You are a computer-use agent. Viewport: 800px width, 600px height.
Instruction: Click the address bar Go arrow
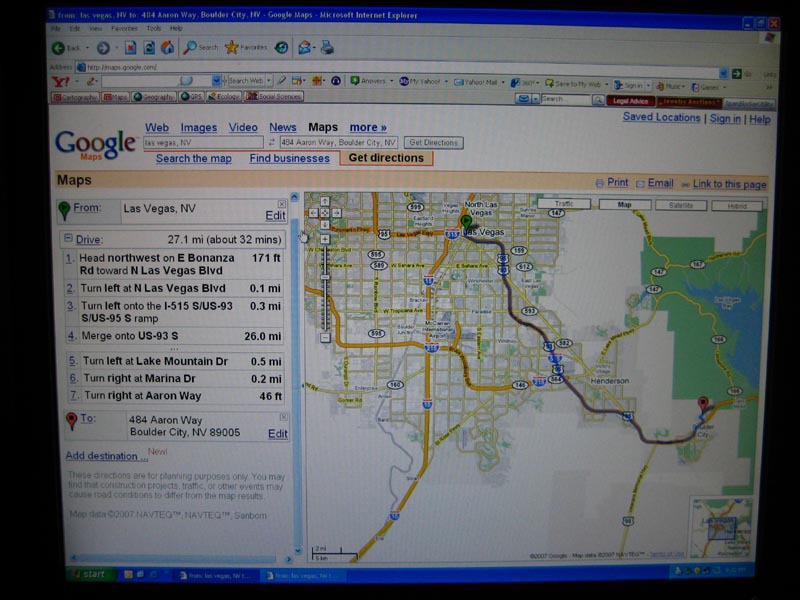pyautogui.click(x=736, y=73)
